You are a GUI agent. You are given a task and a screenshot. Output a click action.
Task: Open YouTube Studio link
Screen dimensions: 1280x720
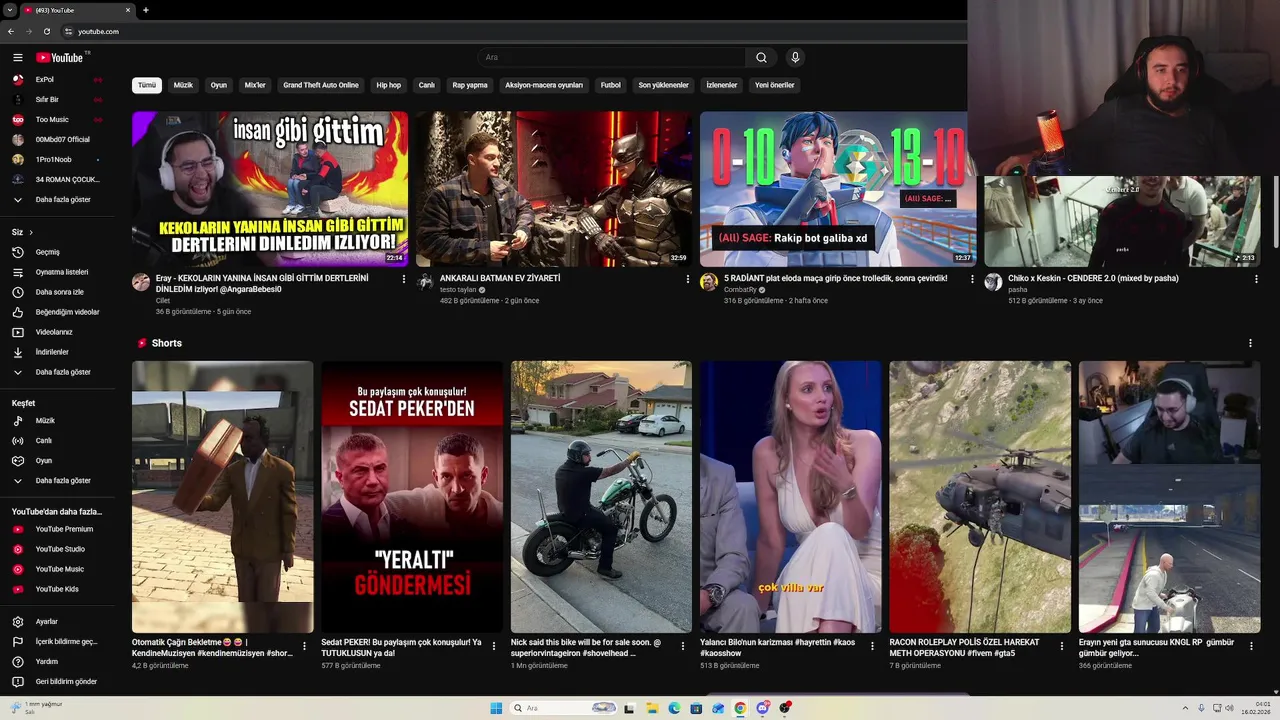[58, 549]
